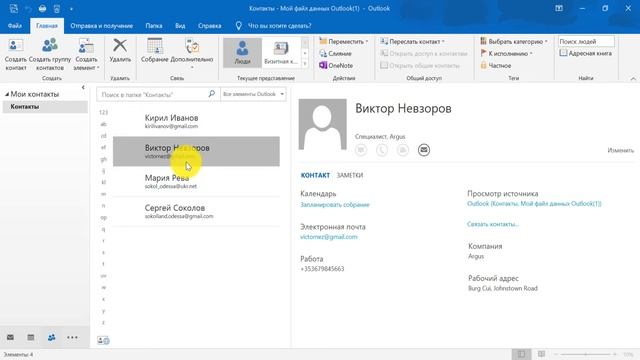Switch to the Notes (ЗАМЕТКИ) tab
Image resolution: width=640 pixels, height=360 pixels.
(350, 176)
